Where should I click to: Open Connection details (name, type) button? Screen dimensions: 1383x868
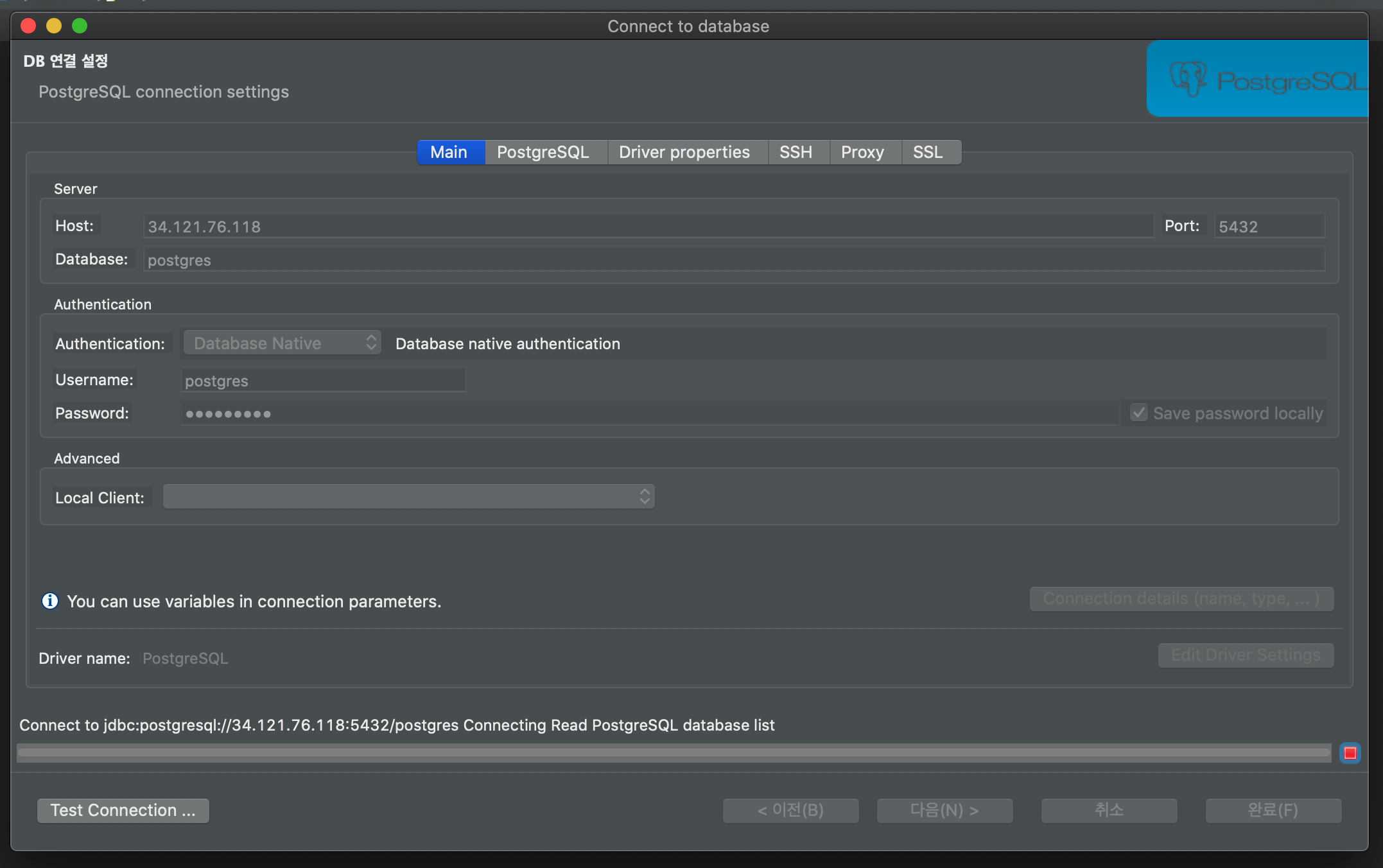click(x=1181, y=598)
